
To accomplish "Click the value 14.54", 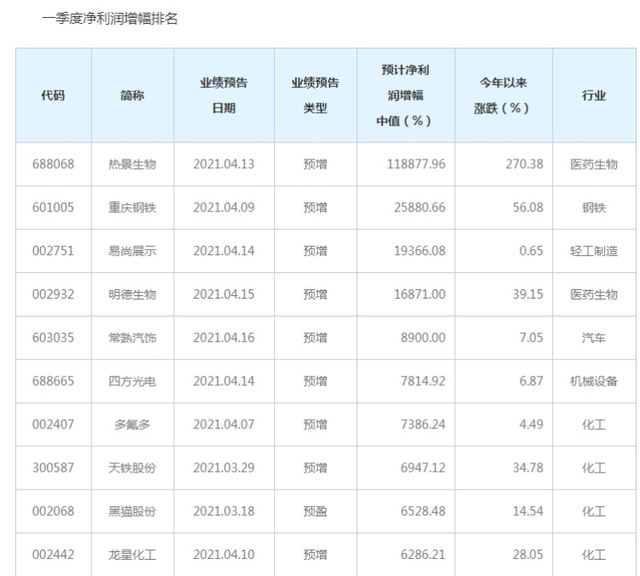I will [x=528, y=511].
